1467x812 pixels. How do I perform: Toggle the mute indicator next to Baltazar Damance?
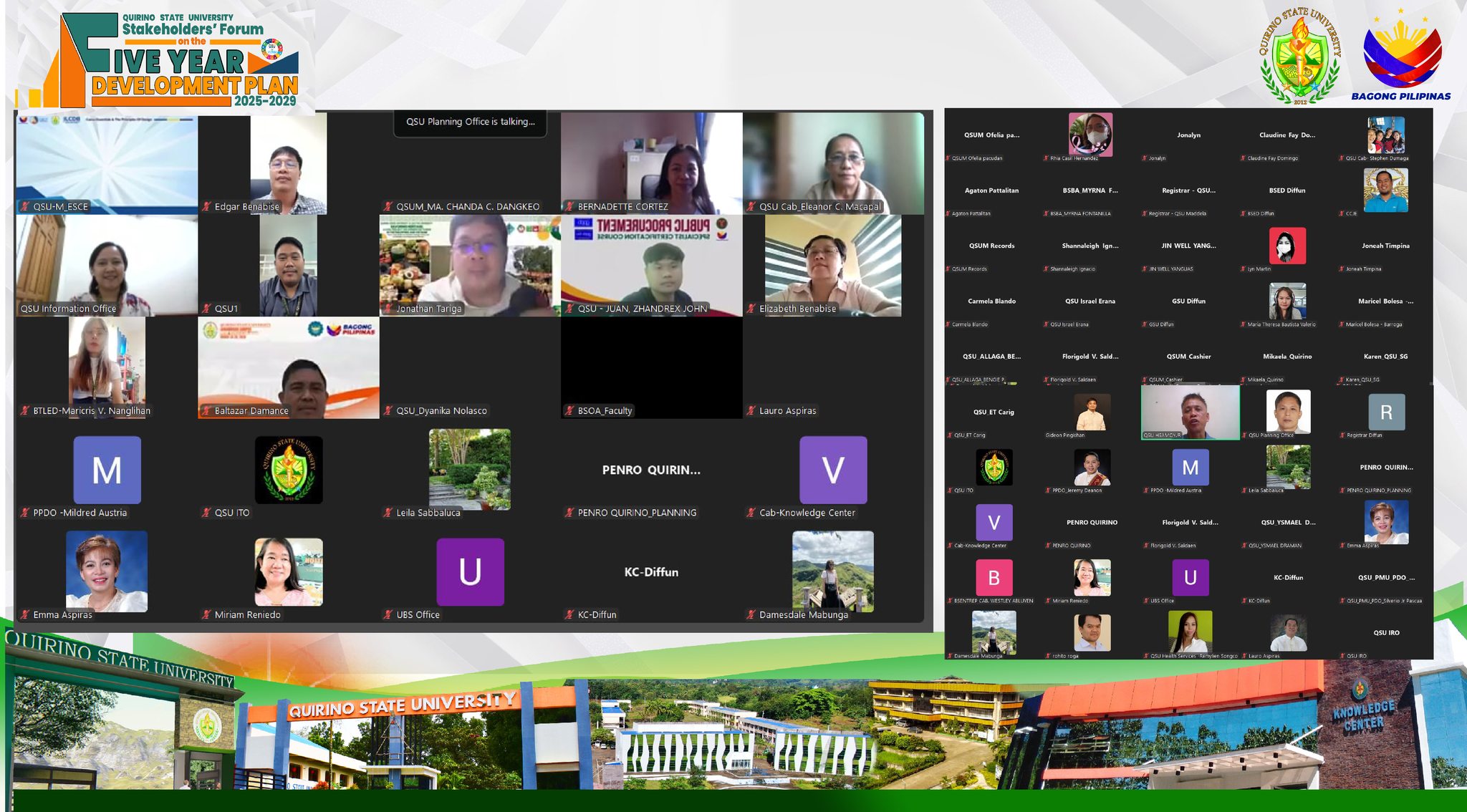(x=206, y=411)
